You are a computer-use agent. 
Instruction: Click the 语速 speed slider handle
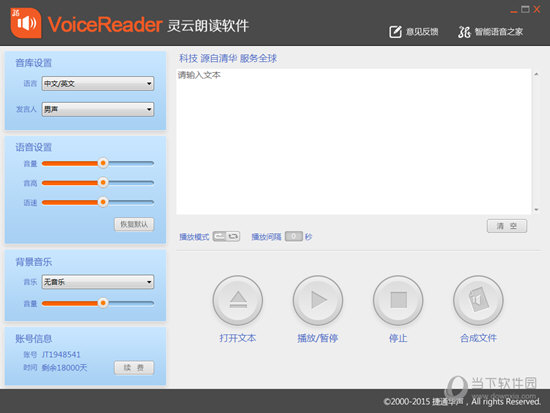click(103, 202)
